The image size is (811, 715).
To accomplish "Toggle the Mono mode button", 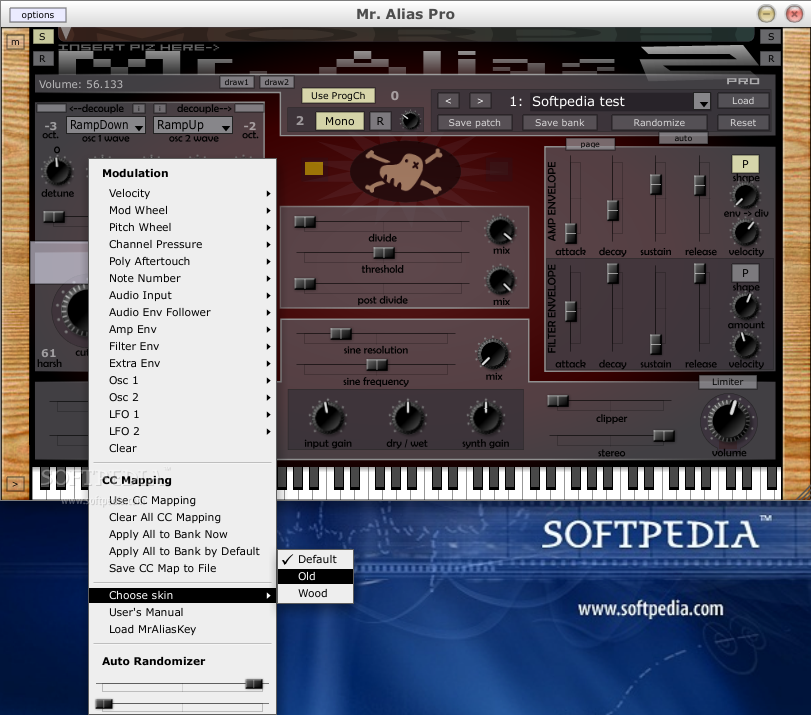I will [x=339, y=121].
